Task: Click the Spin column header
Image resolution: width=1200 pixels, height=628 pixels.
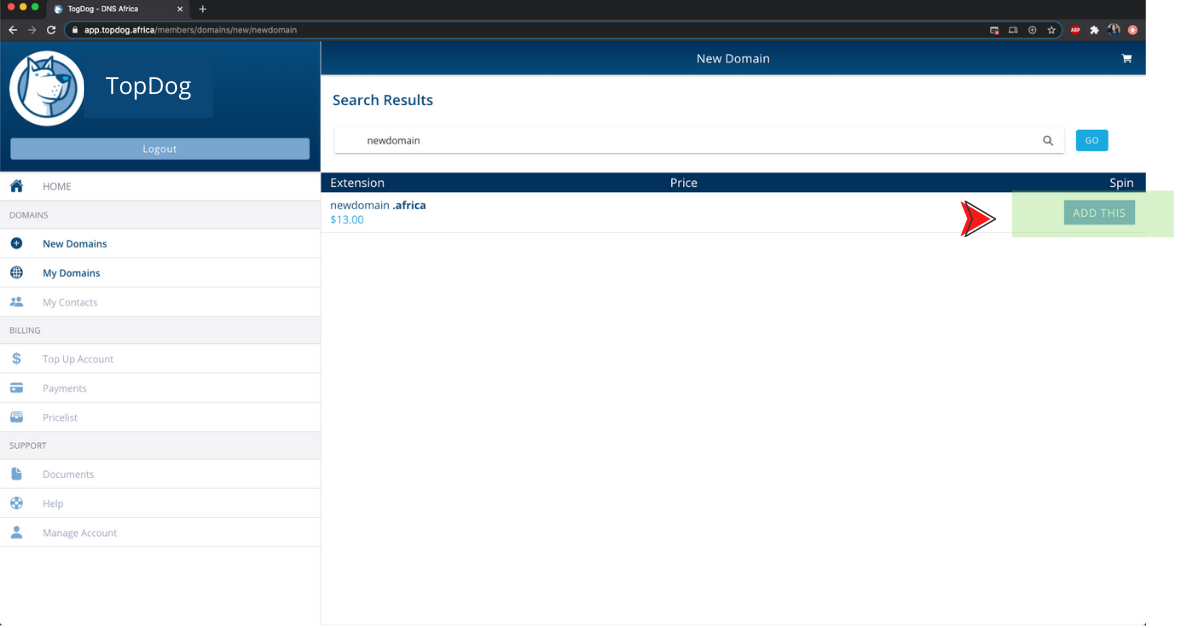Action: click(1121, 183)
